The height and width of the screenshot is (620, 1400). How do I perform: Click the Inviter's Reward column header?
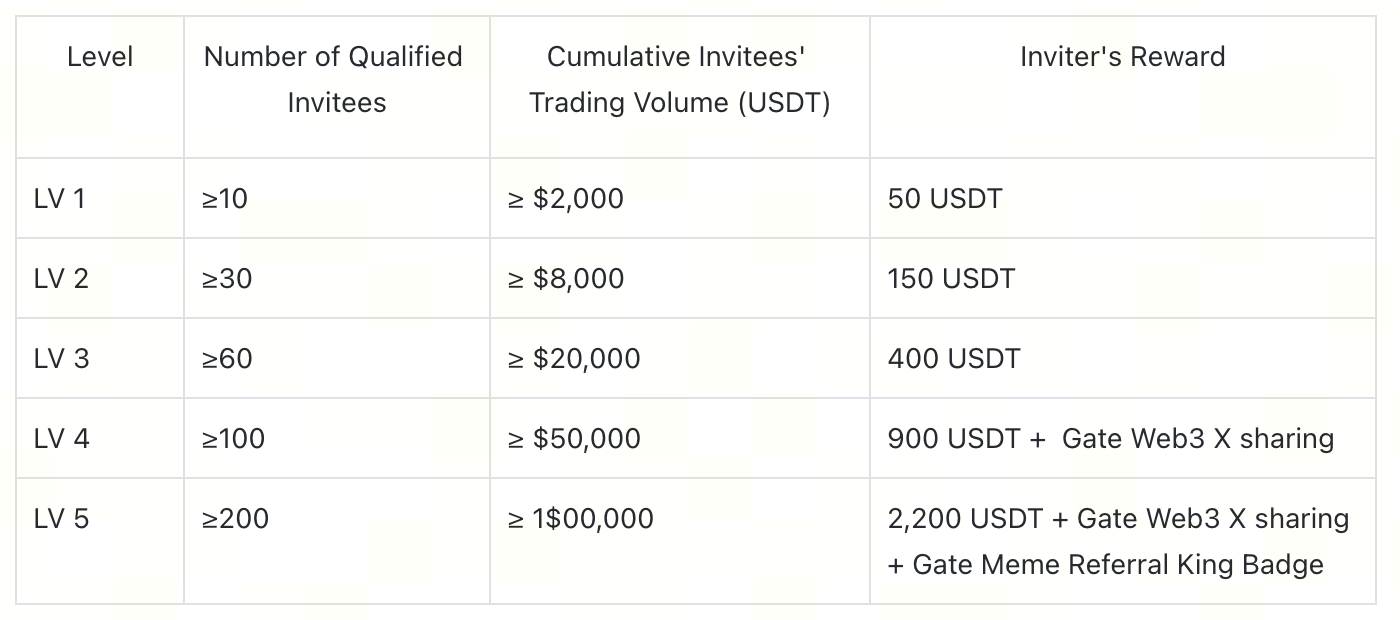(1122, 57)
